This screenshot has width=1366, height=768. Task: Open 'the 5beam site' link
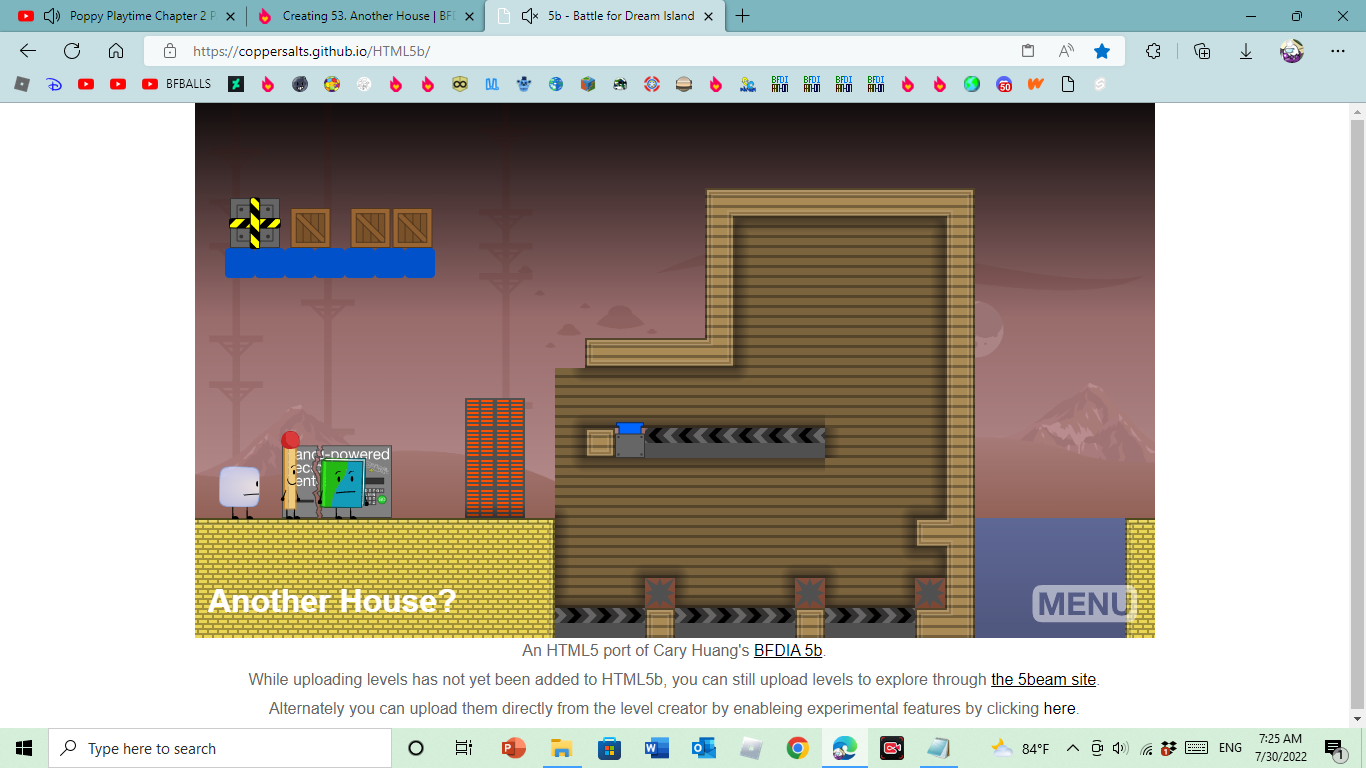click(1043, 679)
